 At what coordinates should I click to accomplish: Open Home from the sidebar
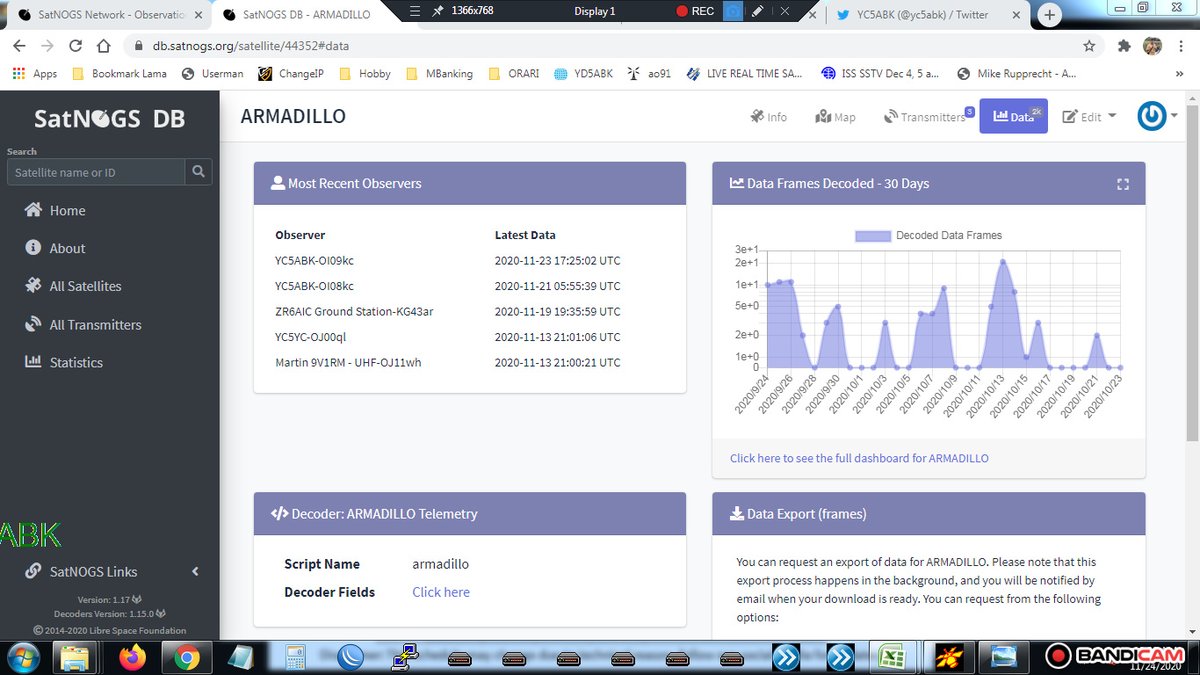click(x=55, y=210)
